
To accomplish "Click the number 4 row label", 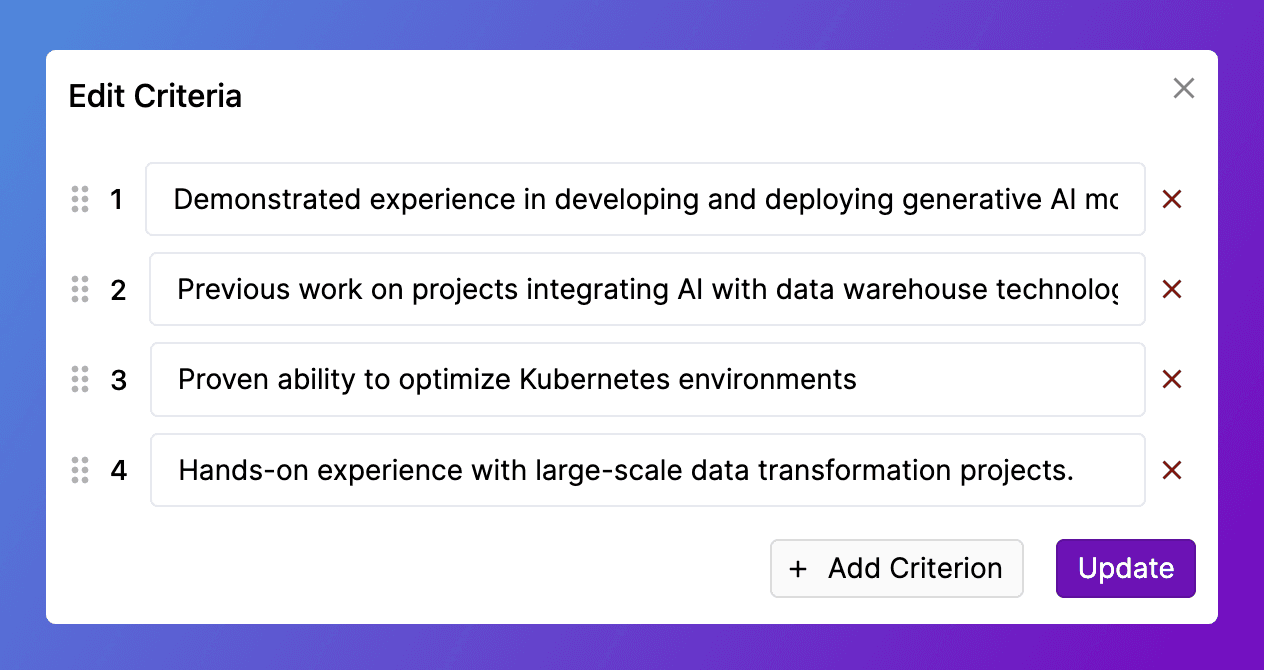I will 118,470.
